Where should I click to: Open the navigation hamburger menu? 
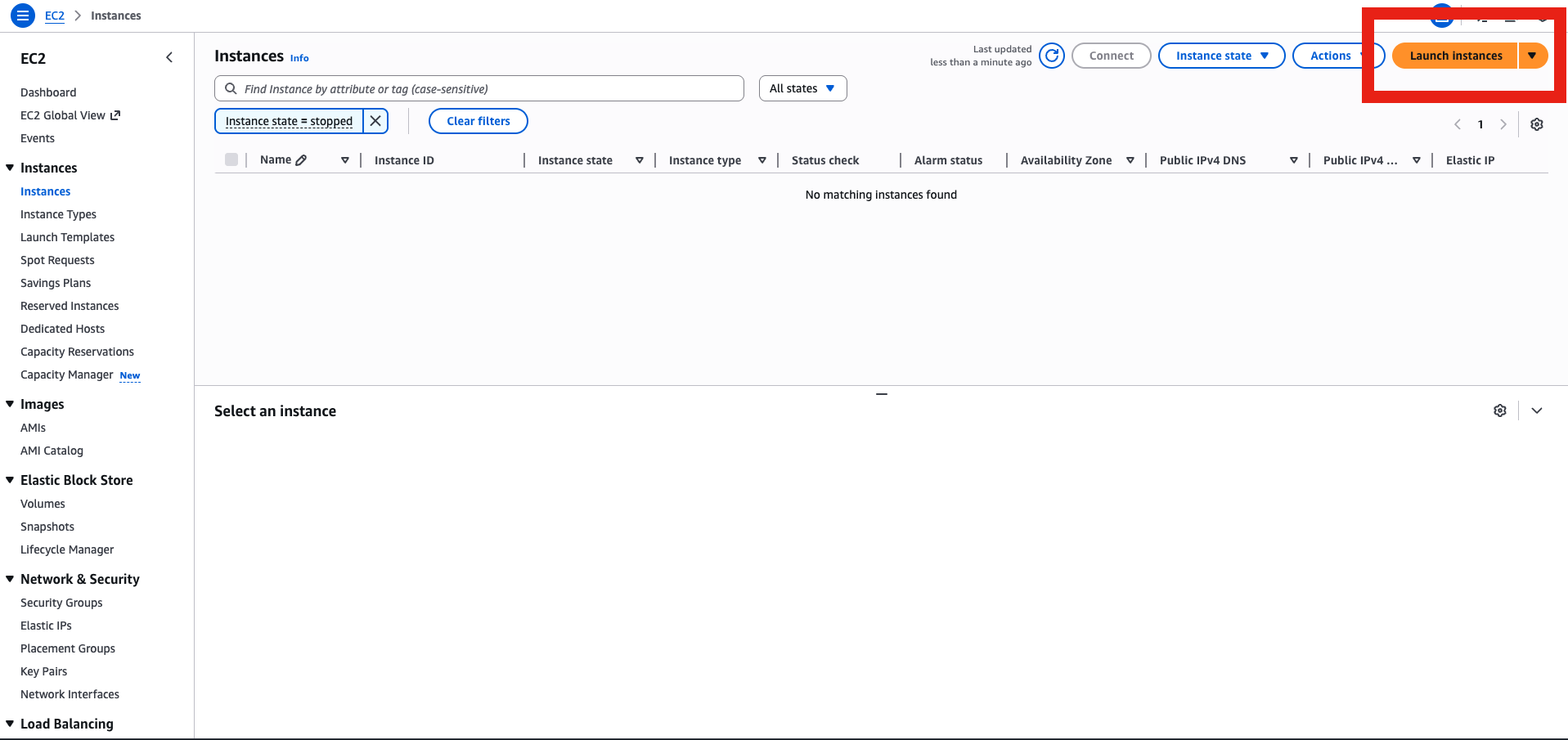tap(22, 15)
